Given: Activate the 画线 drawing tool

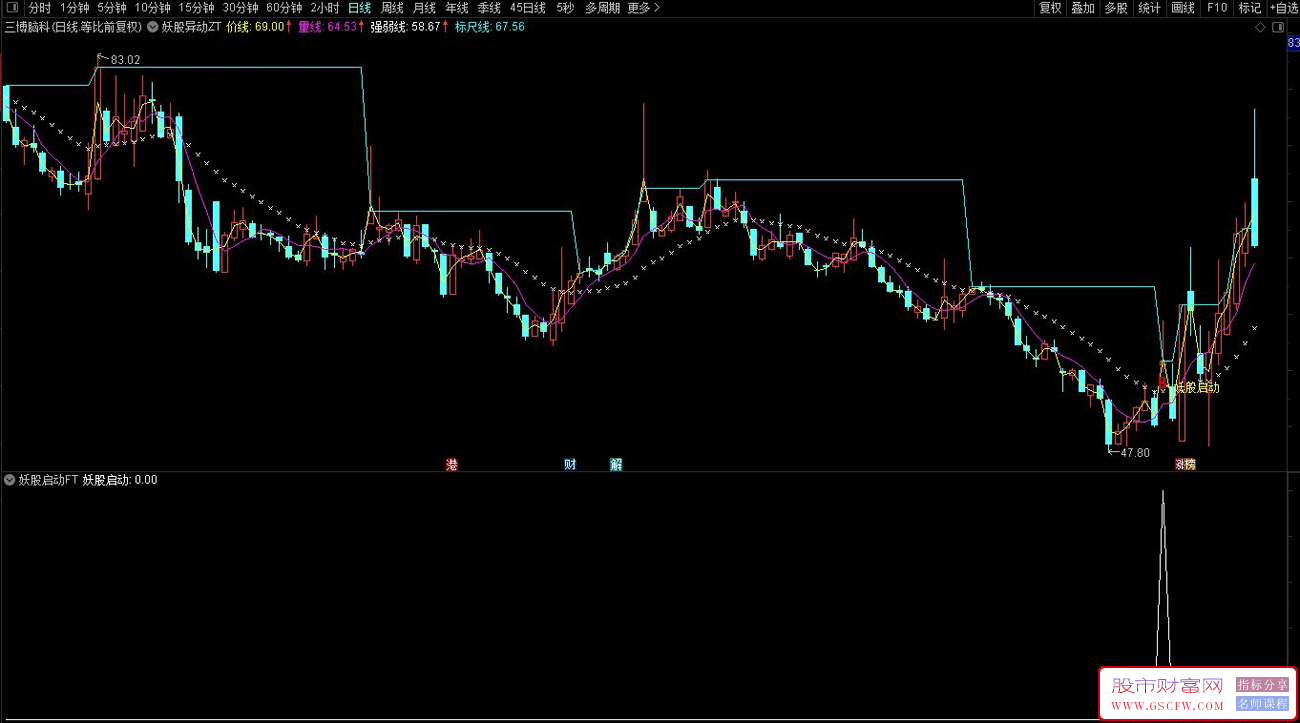Looking at the screenshot, I should coord(1183,8).
